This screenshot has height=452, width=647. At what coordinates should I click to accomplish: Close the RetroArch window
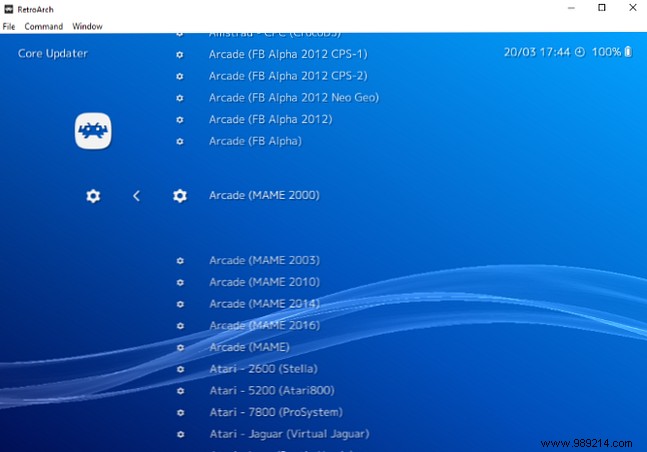(633, 8)
